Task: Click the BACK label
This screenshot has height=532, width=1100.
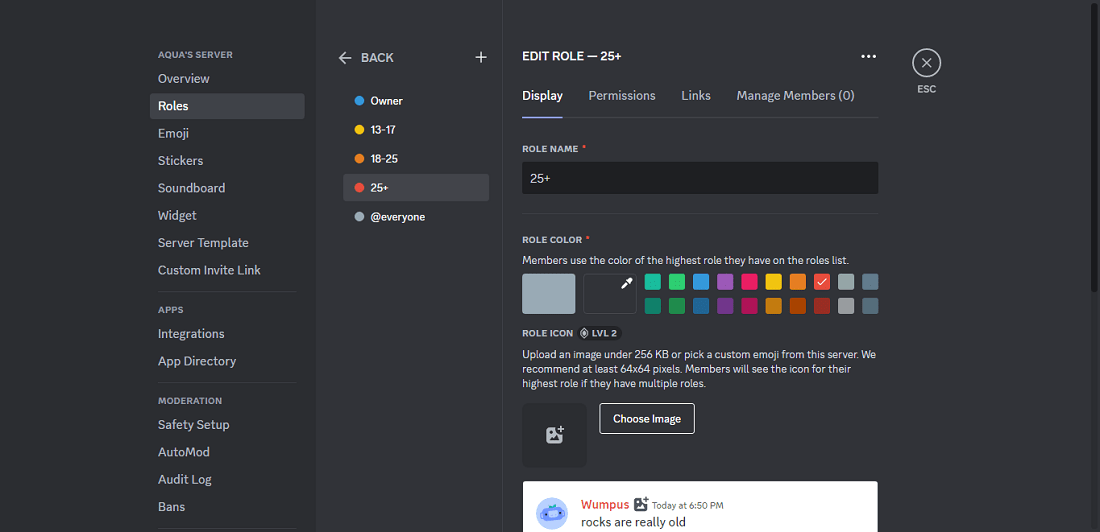Action: [377, 58]
